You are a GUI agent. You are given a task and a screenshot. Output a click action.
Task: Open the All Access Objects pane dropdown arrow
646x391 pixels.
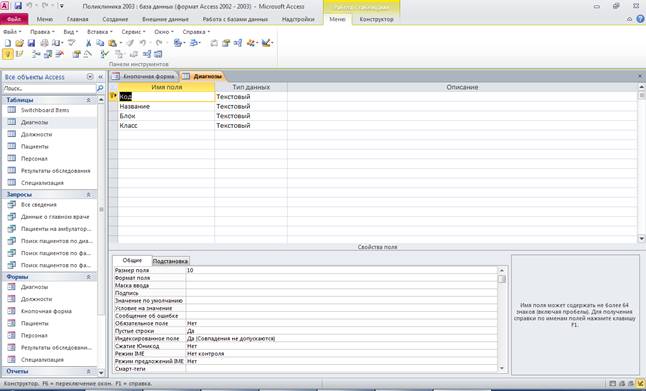click(90, 77)
